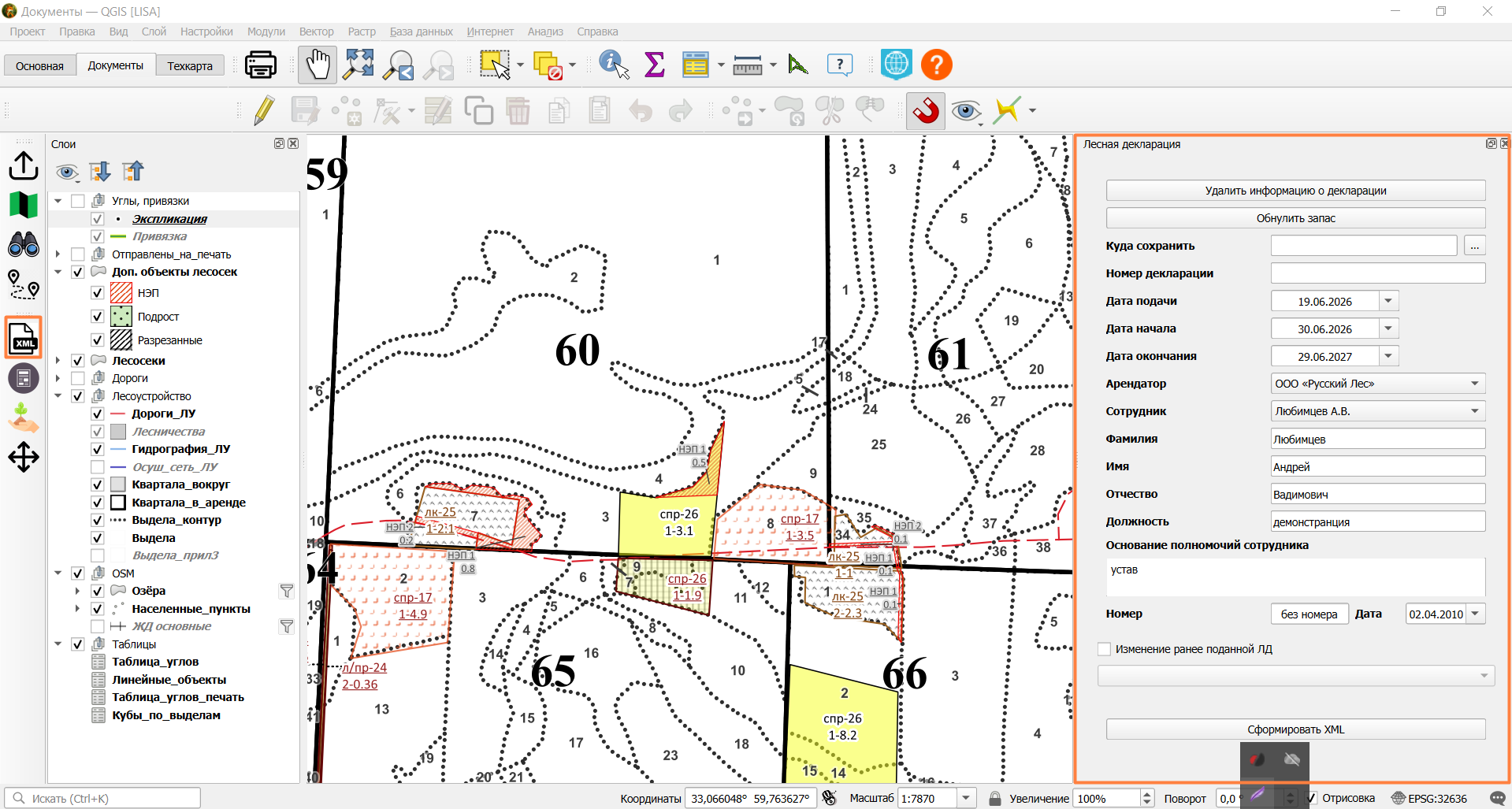
Task: Click the Сформировать XML button
Action: pyautogui.click(x=1295, y=729)
